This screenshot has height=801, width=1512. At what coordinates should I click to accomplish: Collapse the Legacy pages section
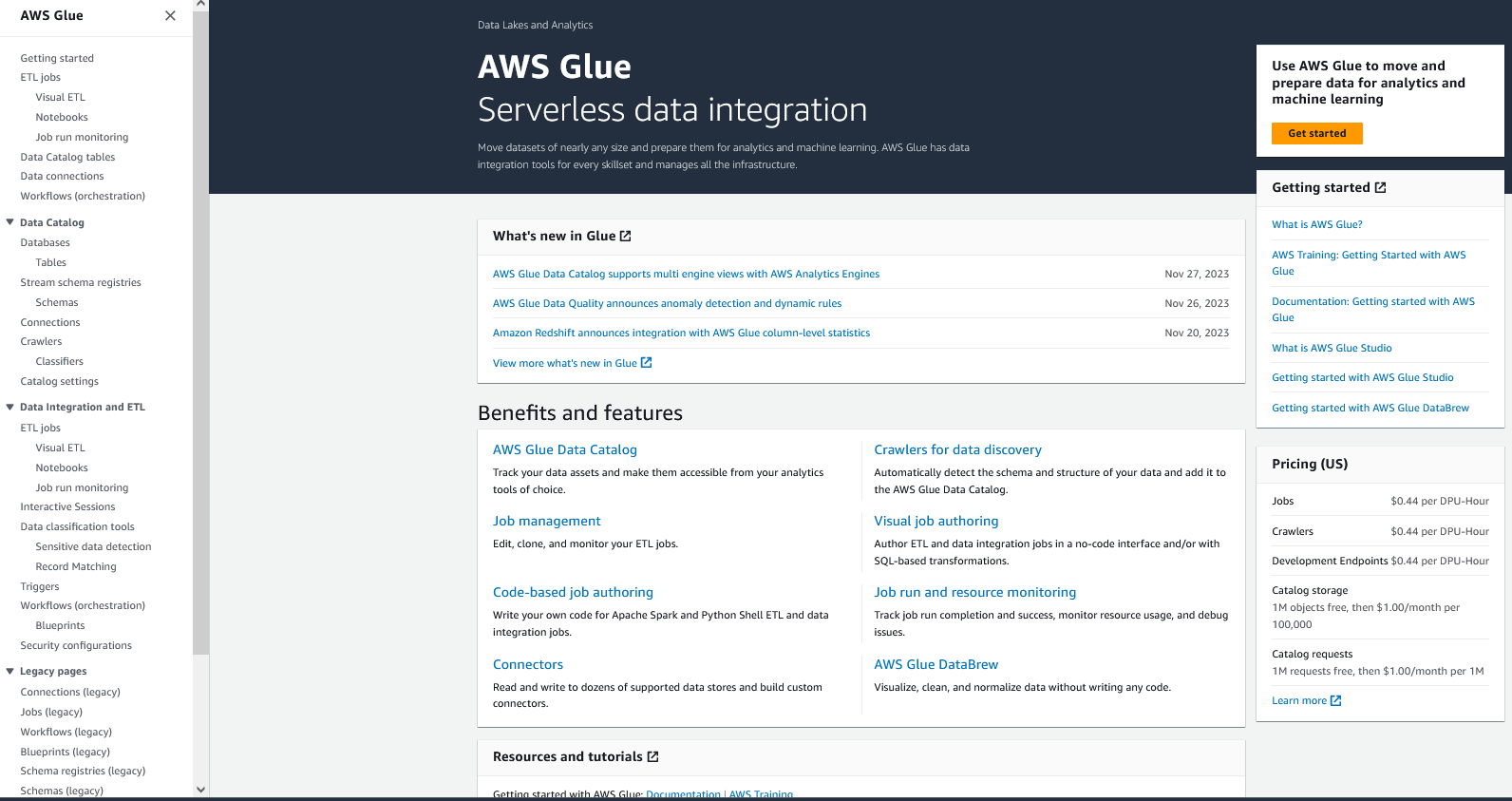[x=10, y=671]
